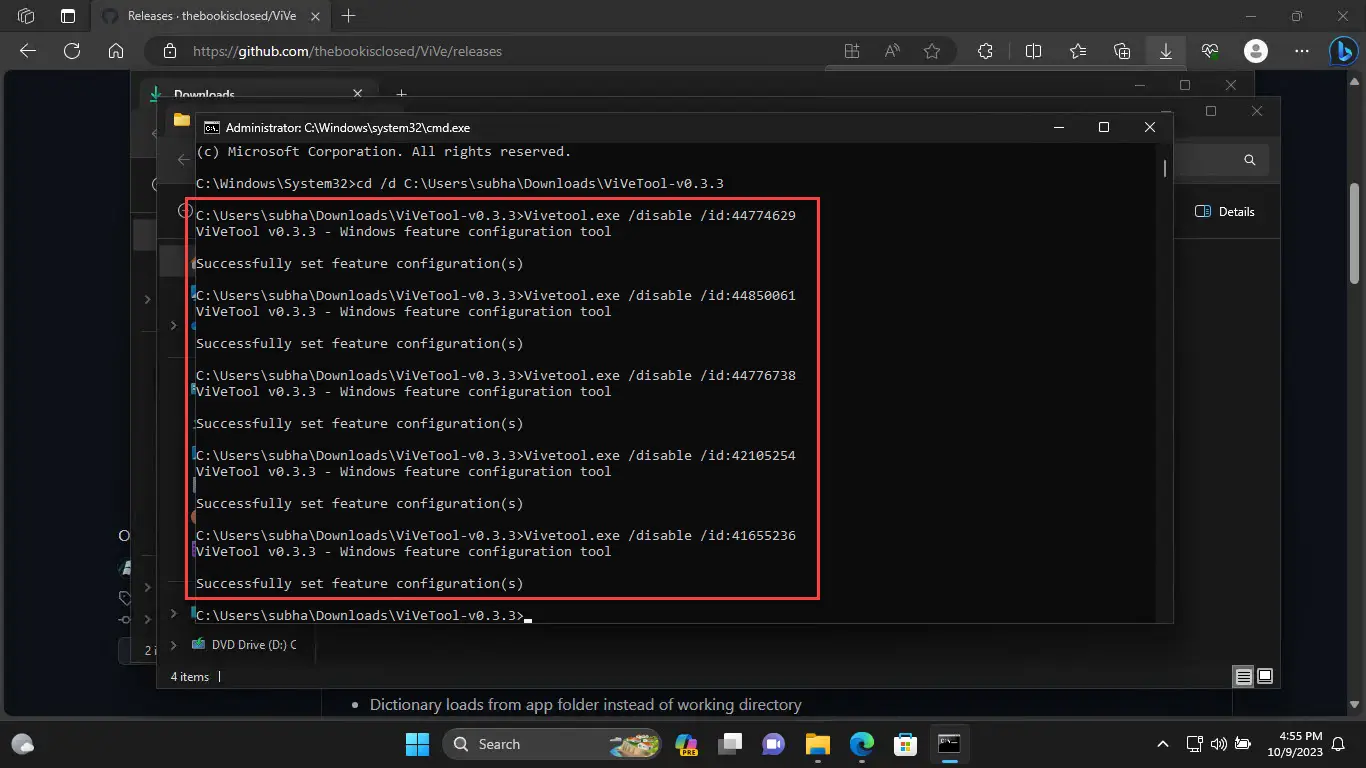1366x768 pixels.
Task: Open battery status tray icon
Action: pyautogui.click(x=1243, y=744)
